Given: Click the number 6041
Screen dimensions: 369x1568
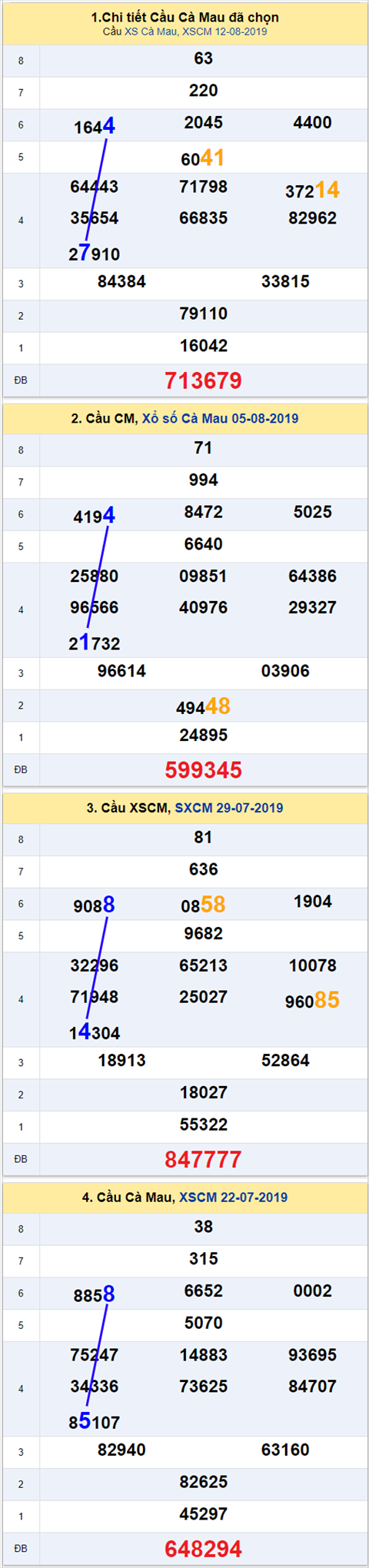Looking at the screenshot, I should point(203,158).
